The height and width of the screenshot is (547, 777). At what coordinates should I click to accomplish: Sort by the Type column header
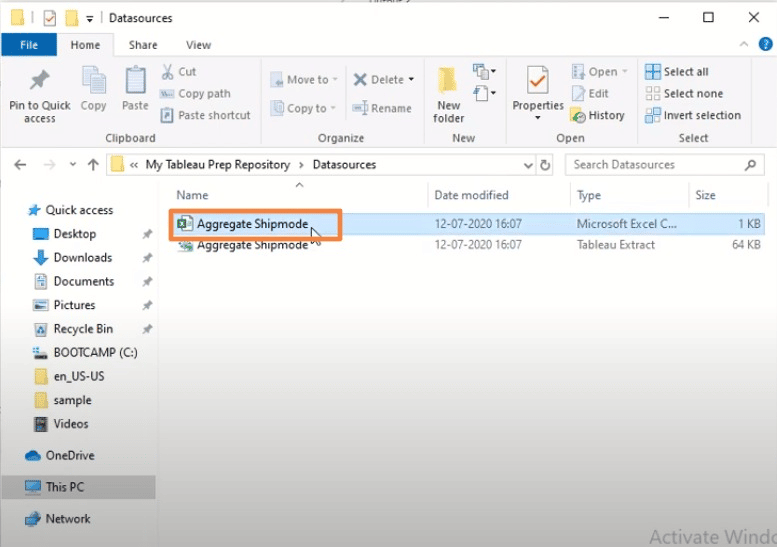tap(589, 195)
